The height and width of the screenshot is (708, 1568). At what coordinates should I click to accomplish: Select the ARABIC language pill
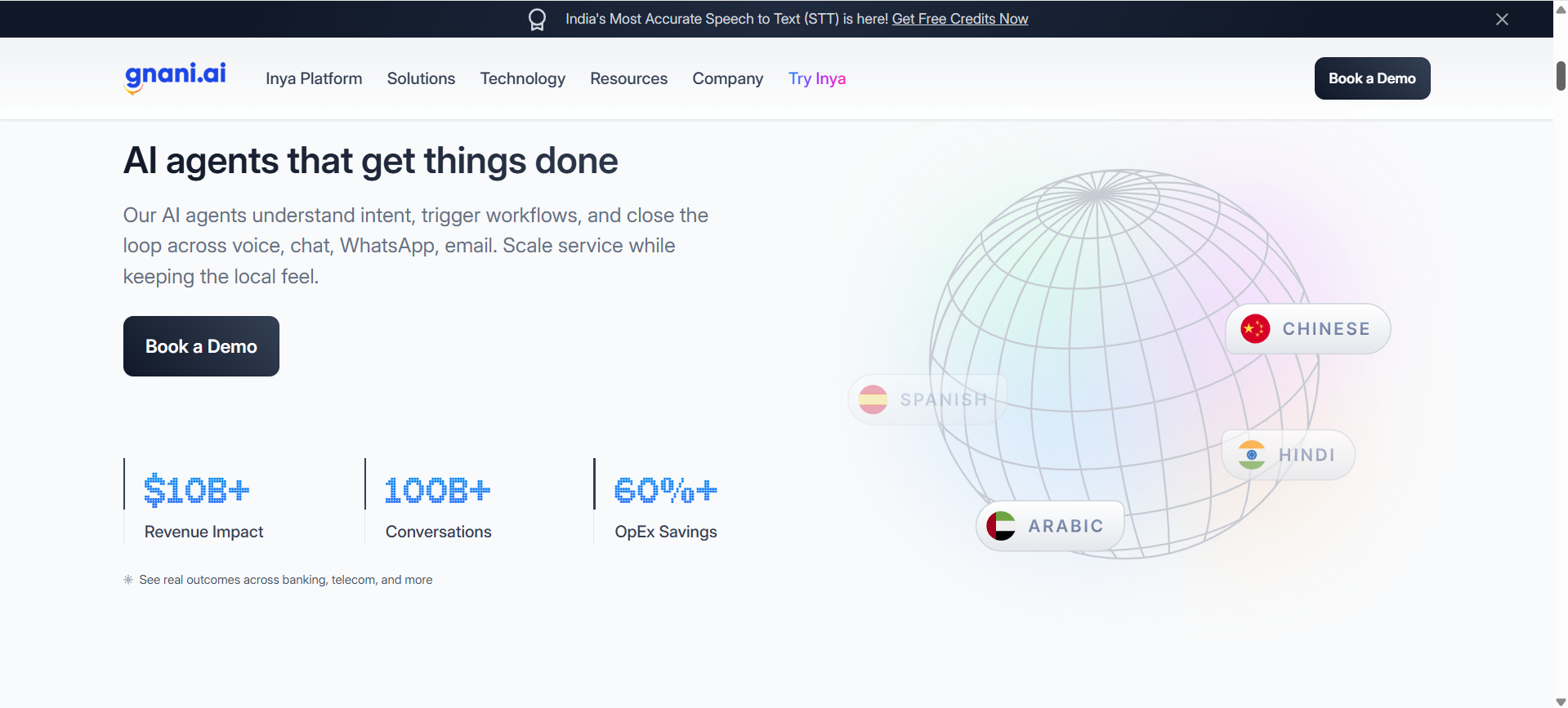[1050, 526]
